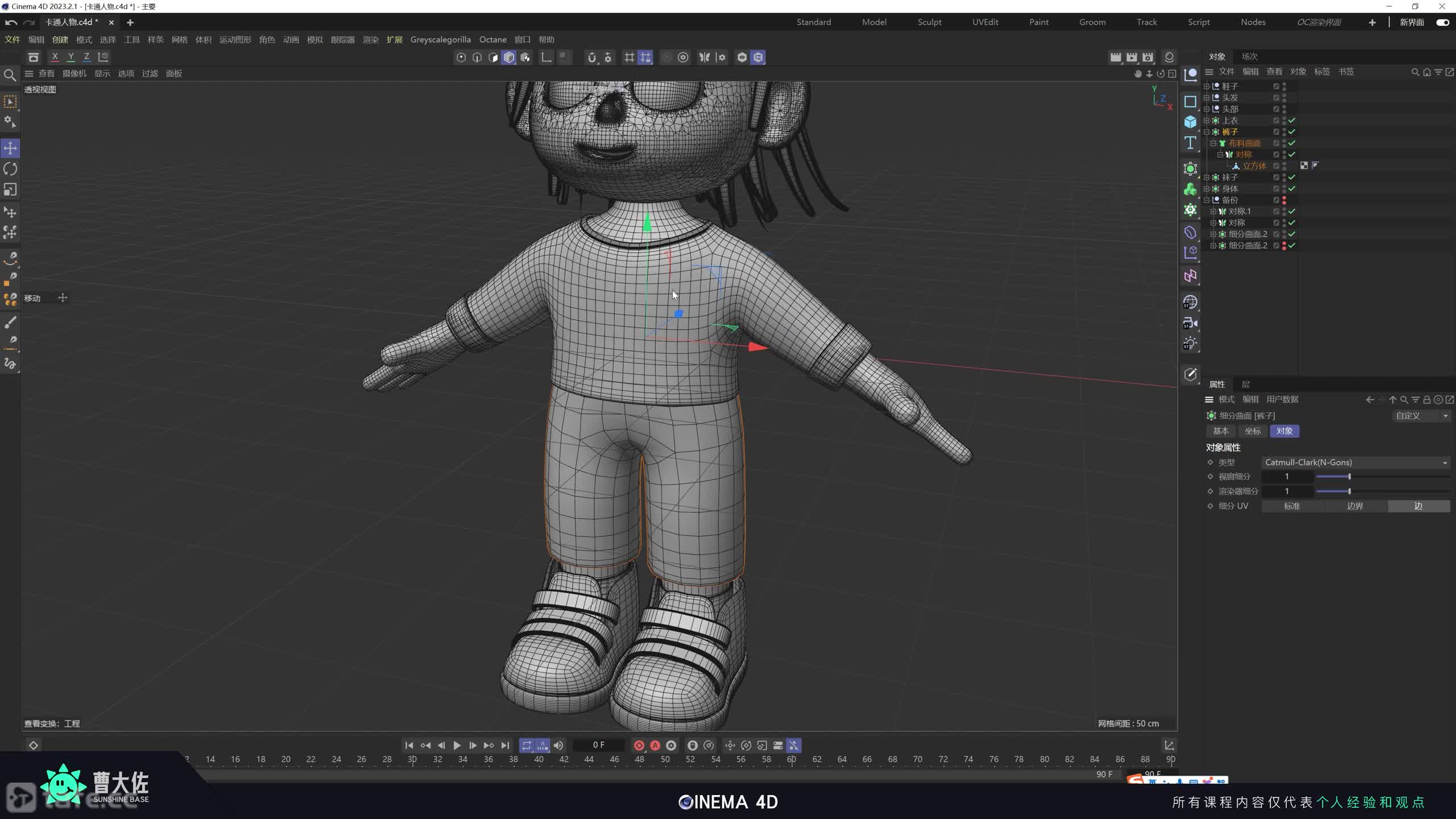1456x819 pixels.
Task: Collapse the 裤子 tree item
Action: (x=1206, y=132)
